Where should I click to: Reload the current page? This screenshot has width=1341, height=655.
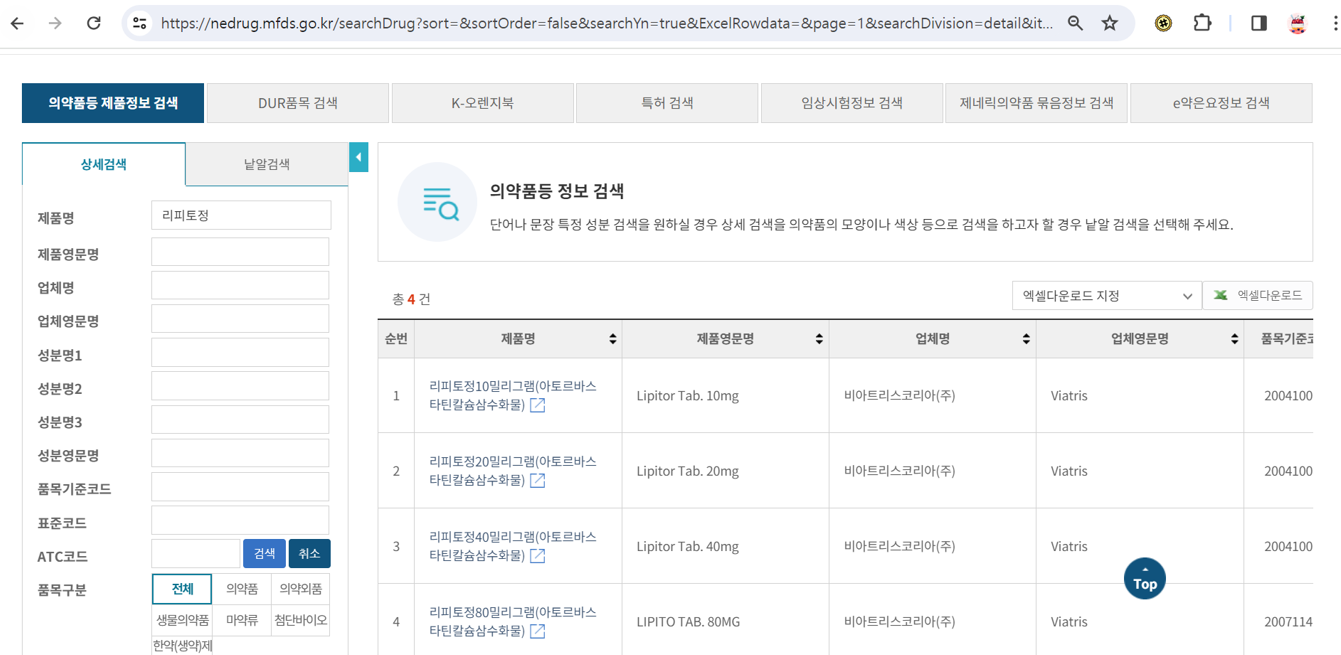click(94, 23)
